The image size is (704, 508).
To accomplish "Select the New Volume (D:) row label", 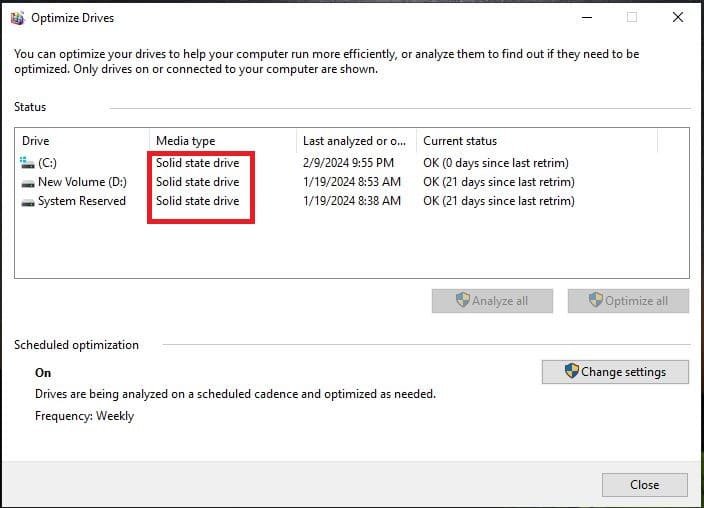I will (x=82, y=182).
